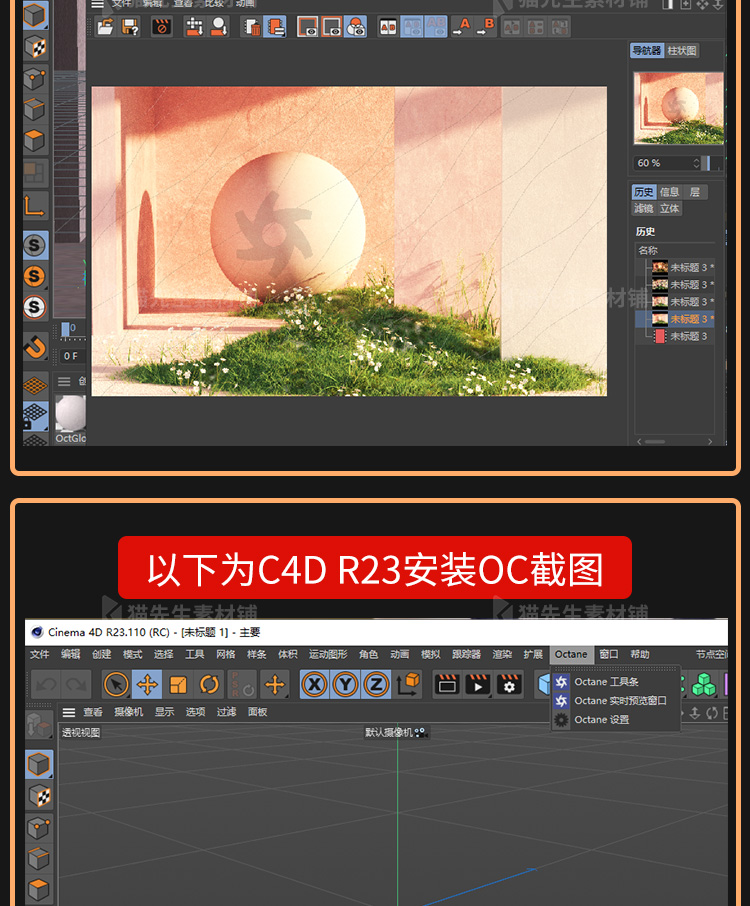Toggle the grey S snap button in upper sidebar
Image resolution: width=750 pixels, height=906 pixels.
coord(35,245)
